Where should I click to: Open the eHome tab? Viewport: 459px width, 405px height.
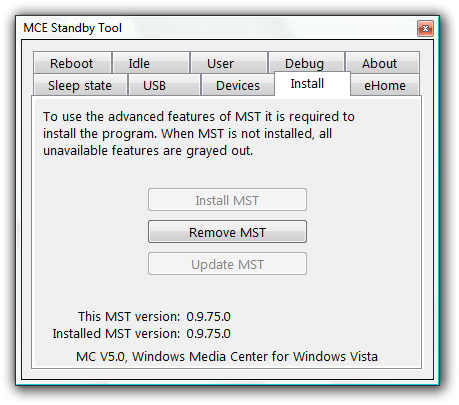tap(385, 85)
